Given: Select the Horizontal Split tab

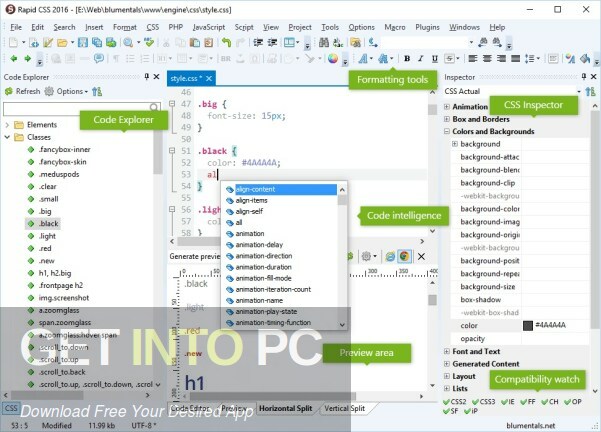Looking at the screenshot, I should pos(286,408).
